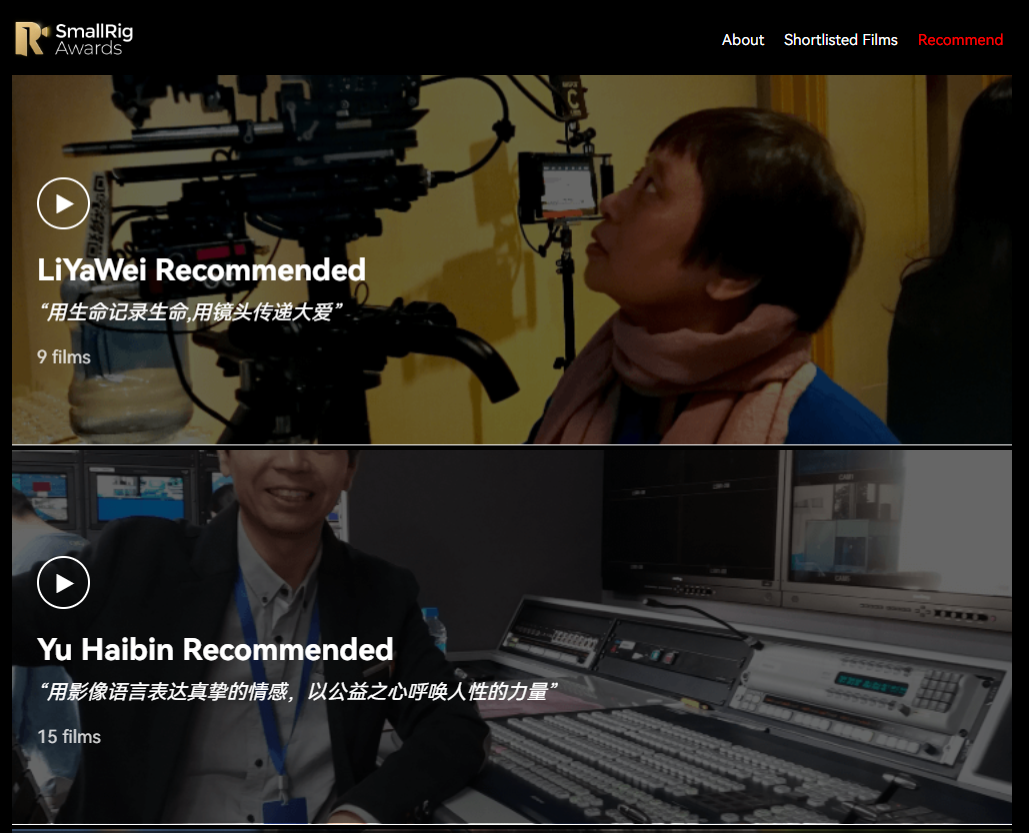
Task: Select the Recommend menu item
Action: pos(960,40)
